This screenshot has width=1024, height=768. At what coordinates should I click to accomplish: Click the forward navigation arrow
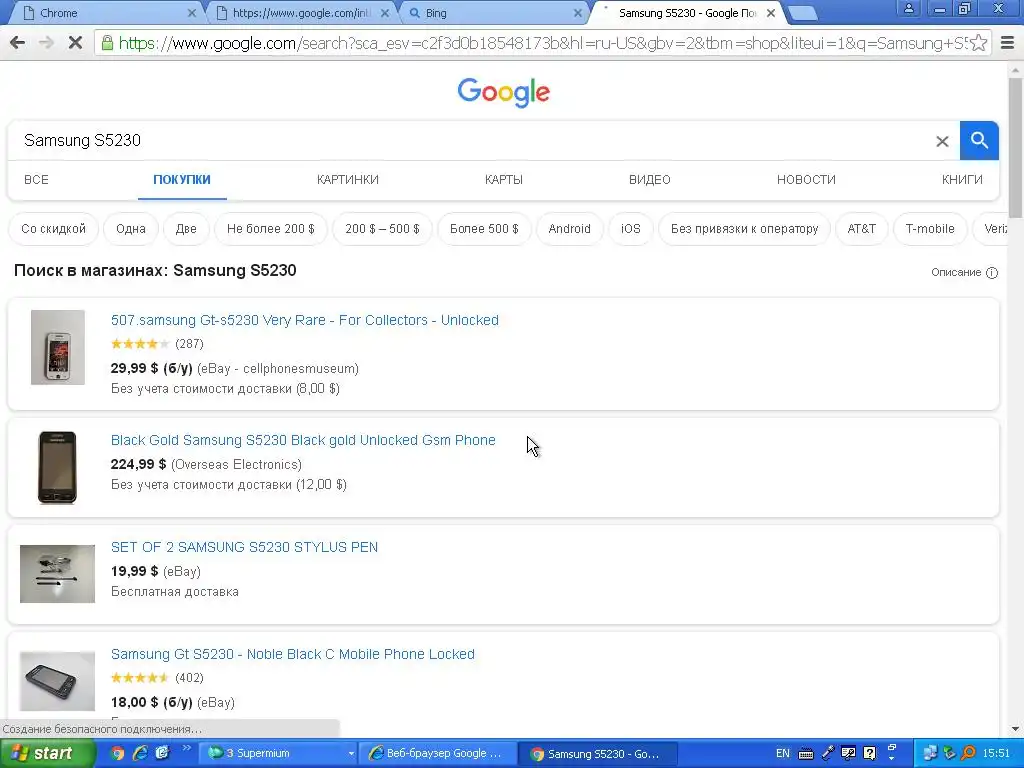(46, 43)
